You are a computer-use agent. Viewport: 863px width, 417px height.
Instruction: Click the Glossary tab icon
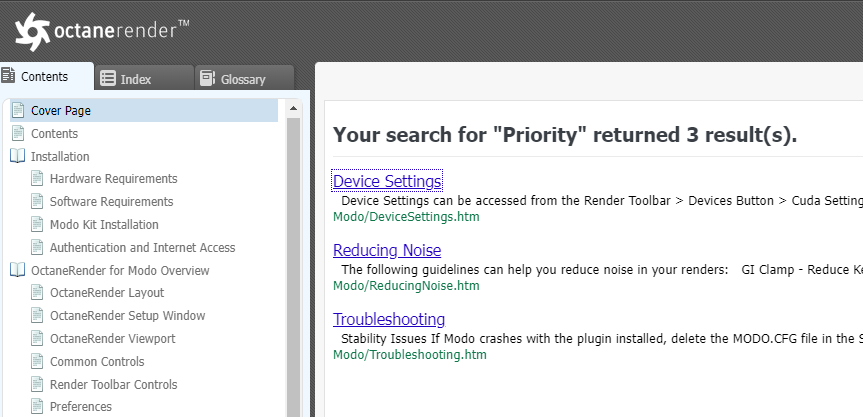[x=207, y=78]
